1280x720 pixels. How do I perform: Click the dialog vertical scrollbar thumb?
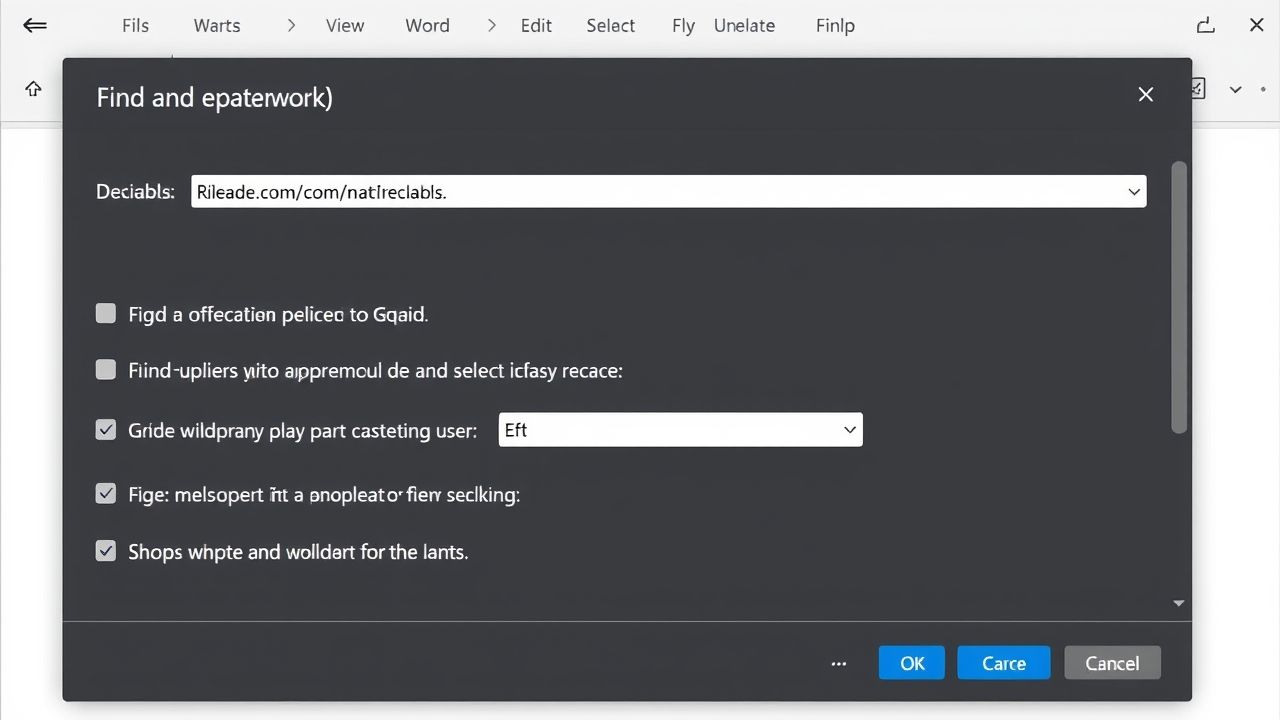[x=1179, y=297]
